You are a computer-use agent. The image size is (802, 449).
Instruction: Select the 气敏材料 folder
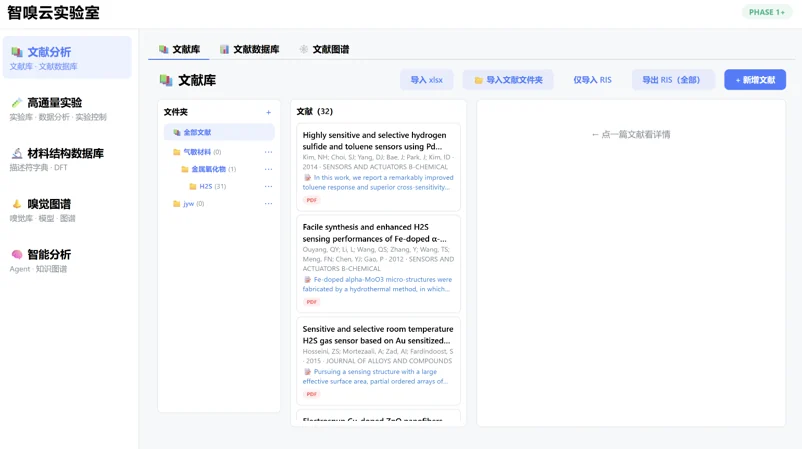[x=197, y=152]
